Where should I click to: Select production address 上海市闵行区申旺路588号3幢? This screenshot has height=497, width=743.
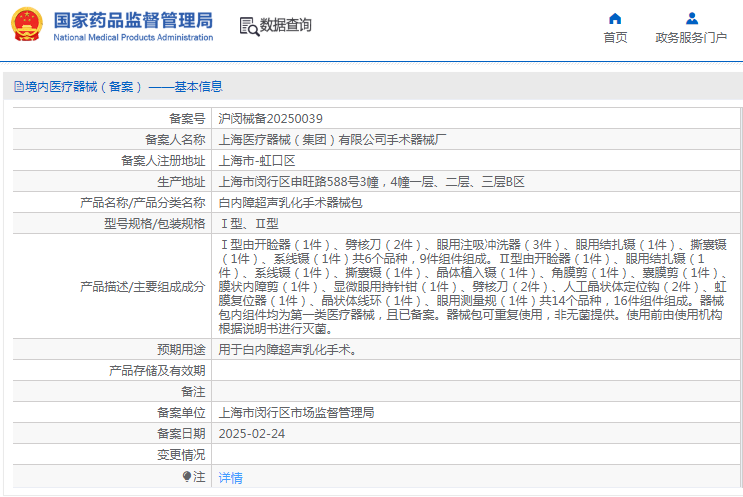(299, 182)
